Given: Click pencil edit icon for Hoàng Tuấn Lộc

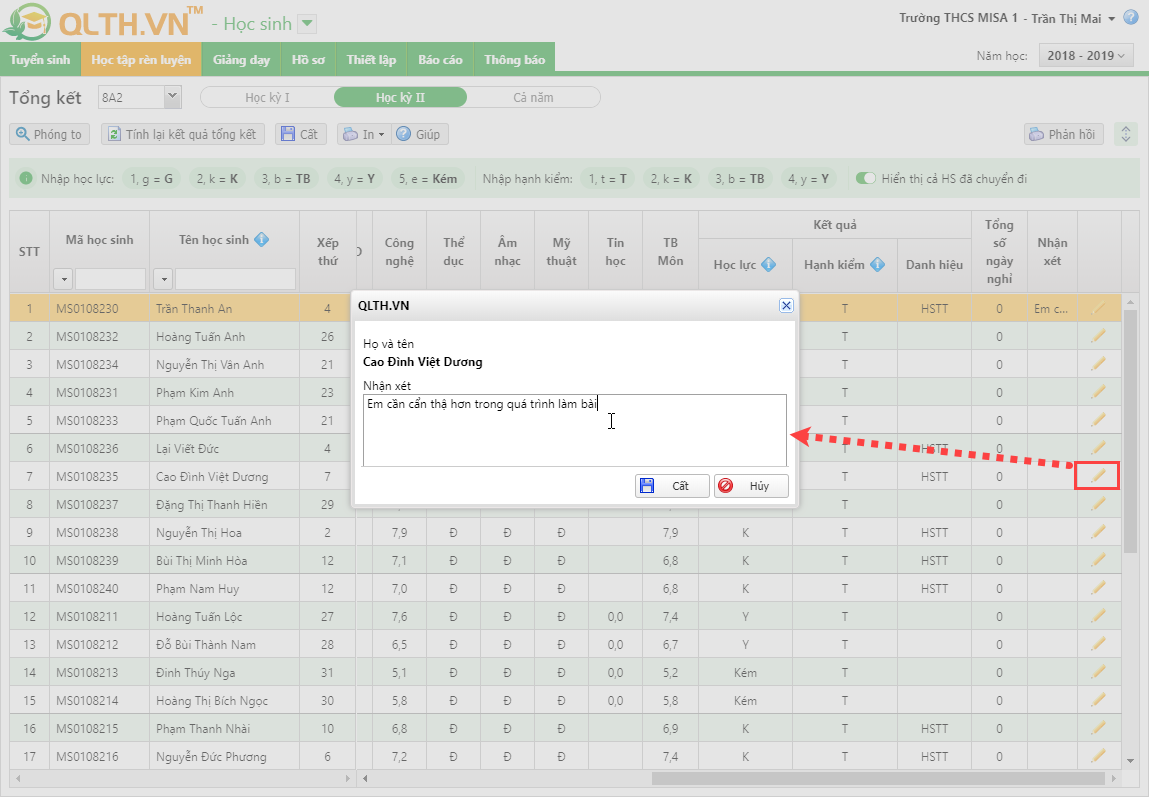Looking at the screenshot, I should 1097,616.
